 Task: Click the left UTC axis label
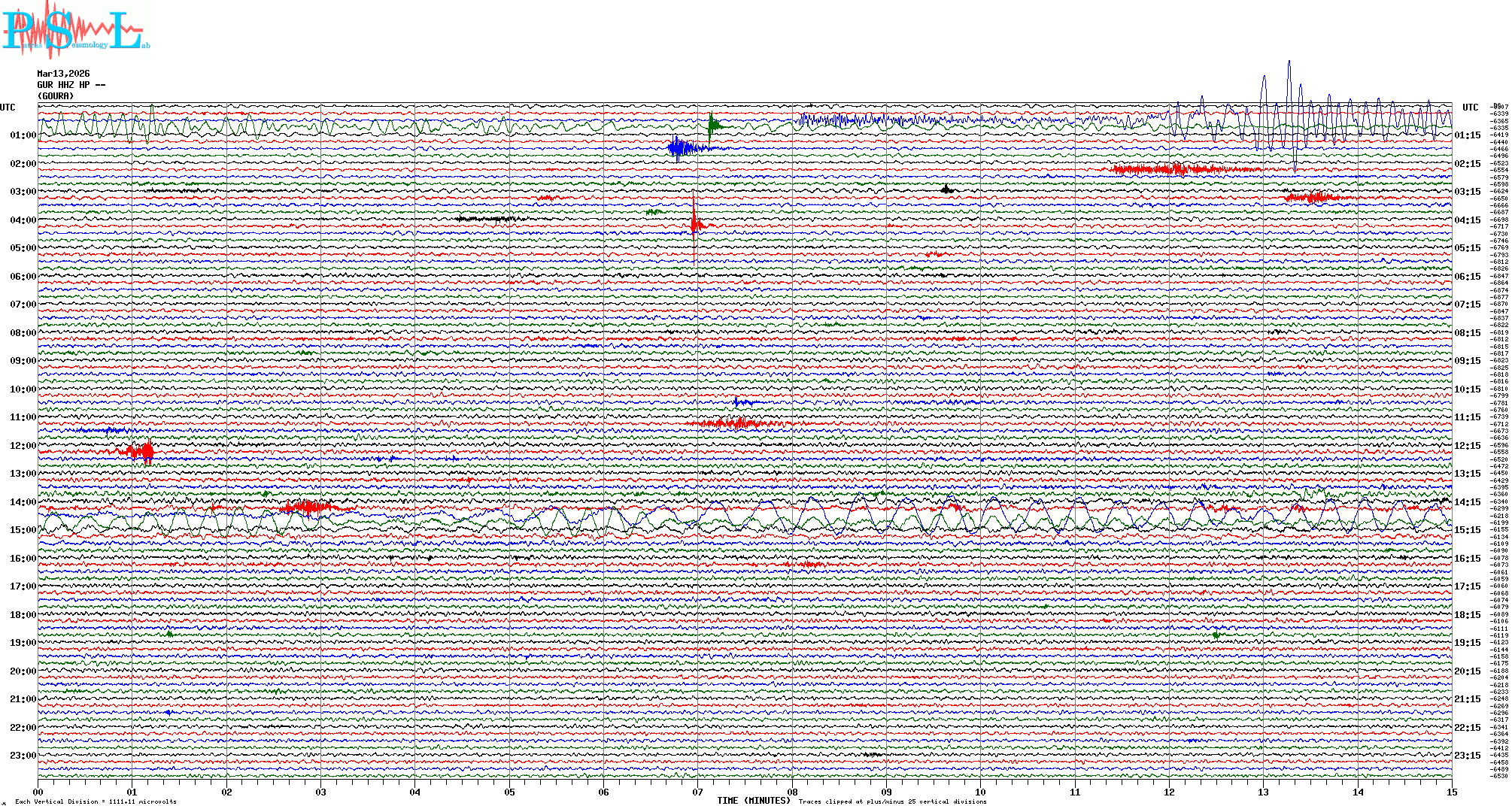[x=8, y=108]
